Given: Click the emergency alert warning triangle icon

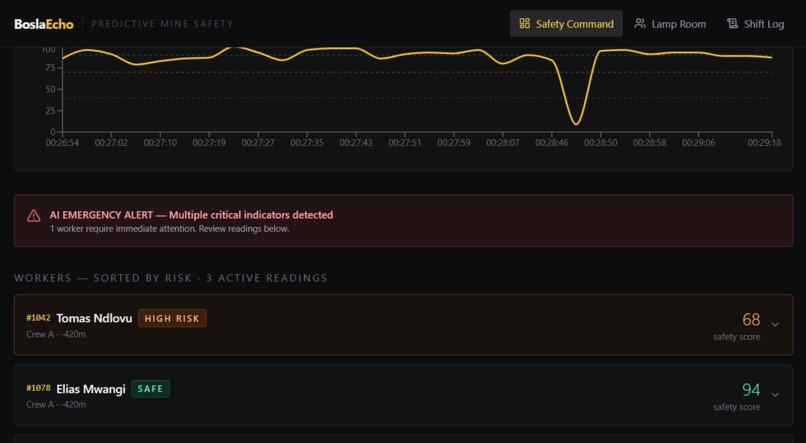Looking at the screenshot, I should click(33, 216).
